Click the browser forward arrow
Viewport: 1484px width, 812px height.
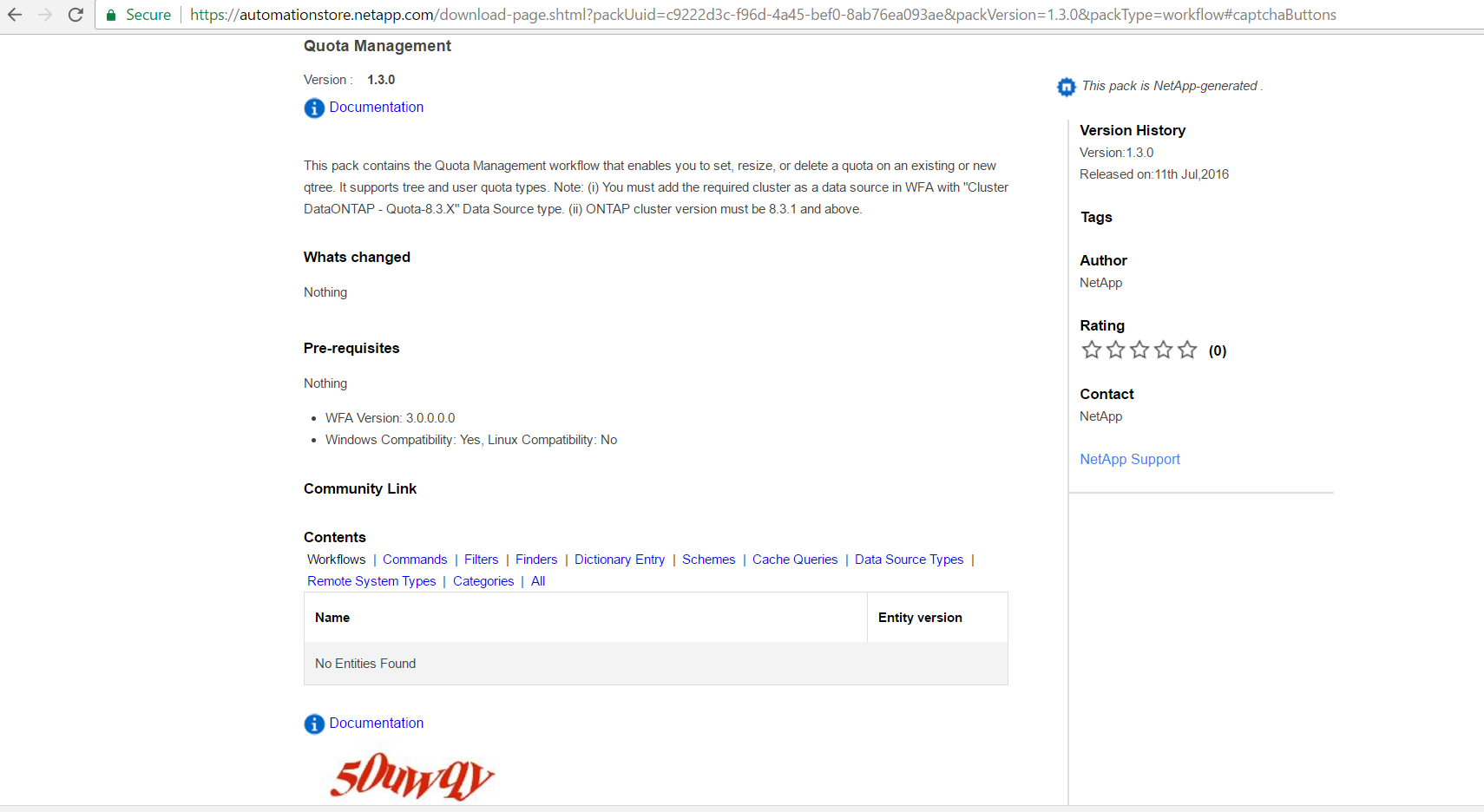point(45,15)
